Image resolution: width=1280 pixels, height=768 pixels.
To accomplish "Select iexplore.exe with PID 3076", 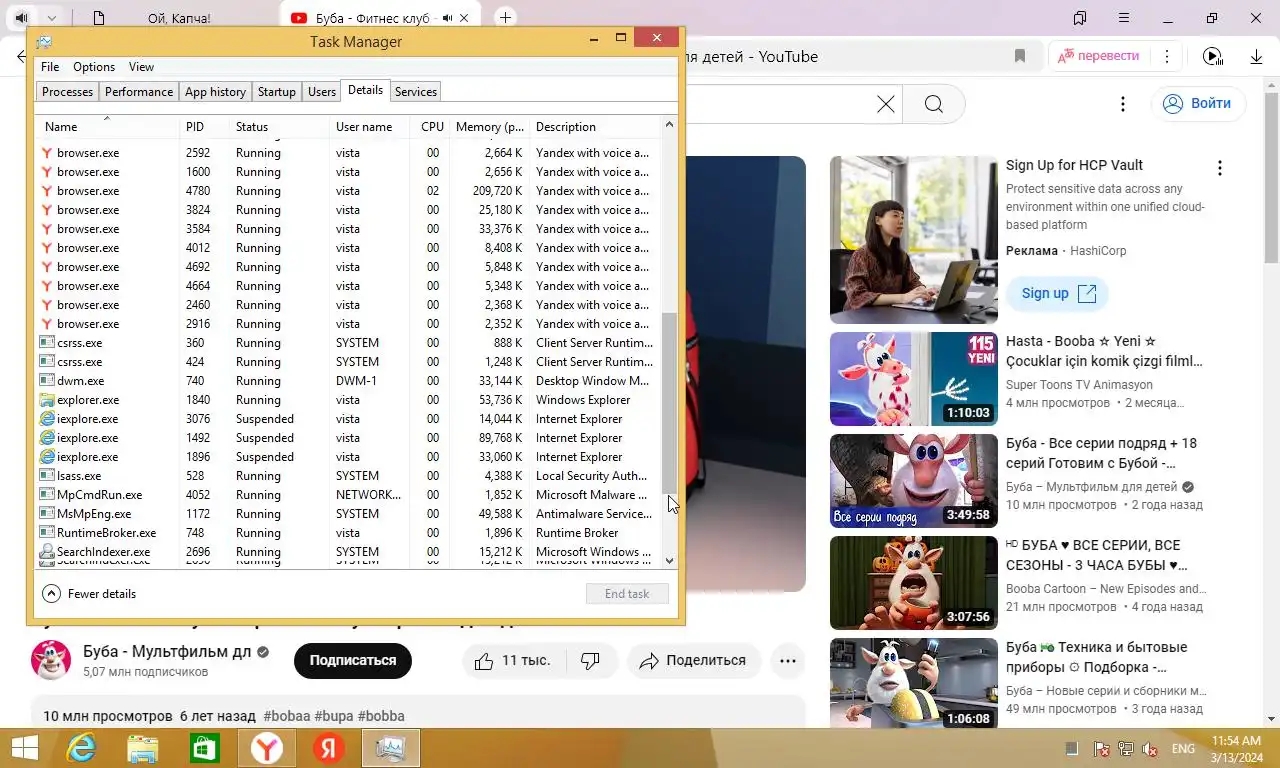I will pyautogui.click(x=348, y=419).
